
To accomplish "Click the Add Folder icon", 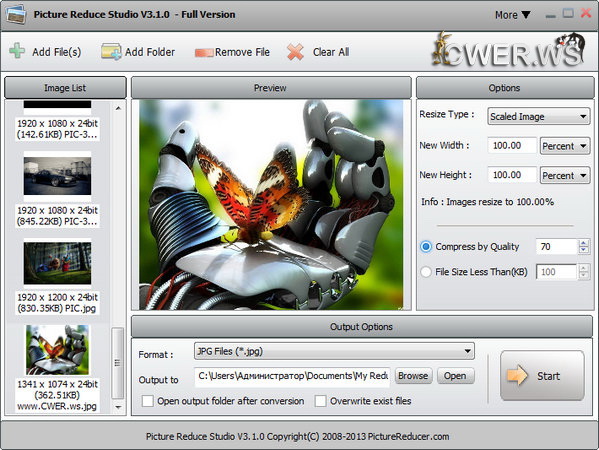I will tap(111, 52).
